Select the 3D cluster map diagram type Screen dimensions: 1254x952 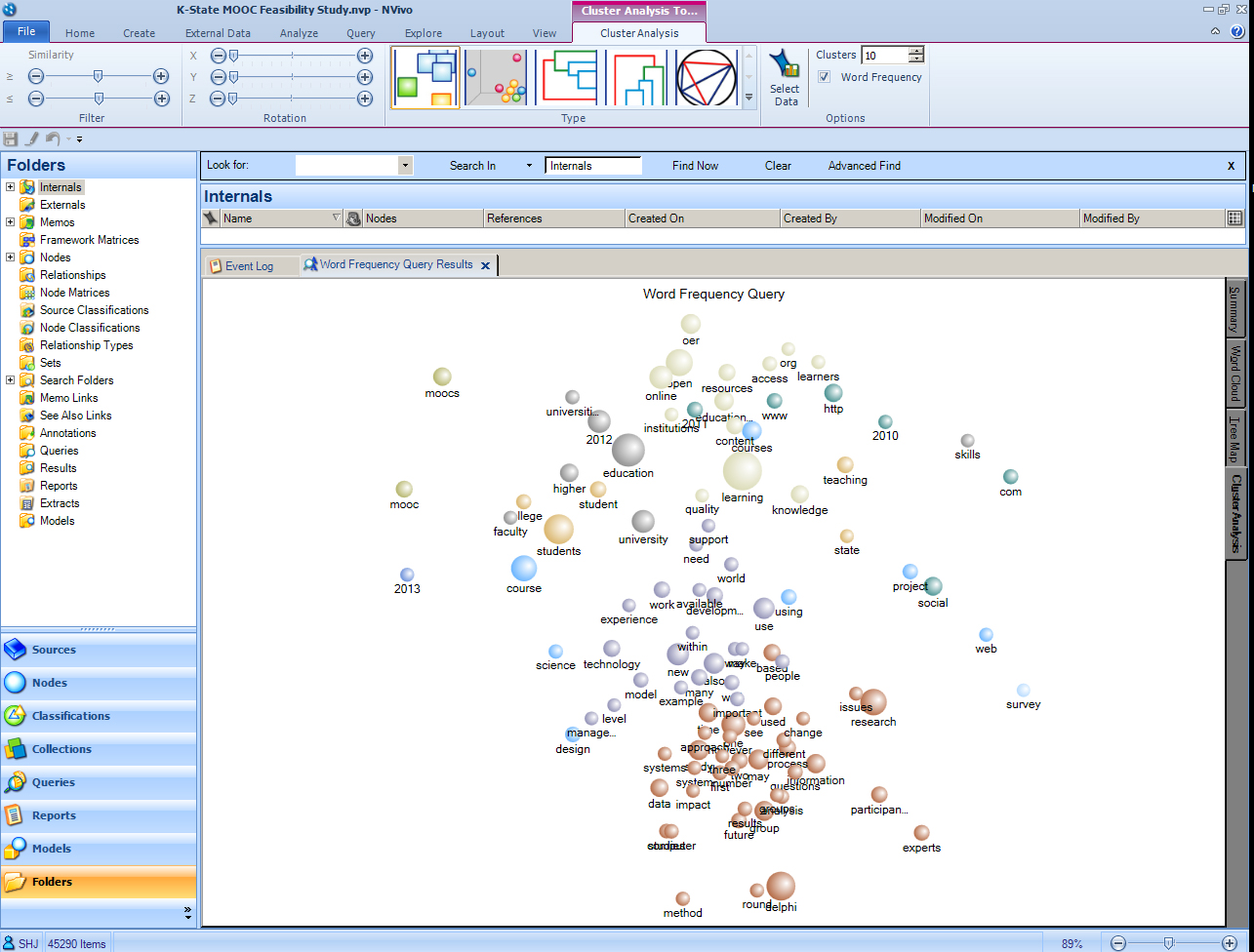496,77
